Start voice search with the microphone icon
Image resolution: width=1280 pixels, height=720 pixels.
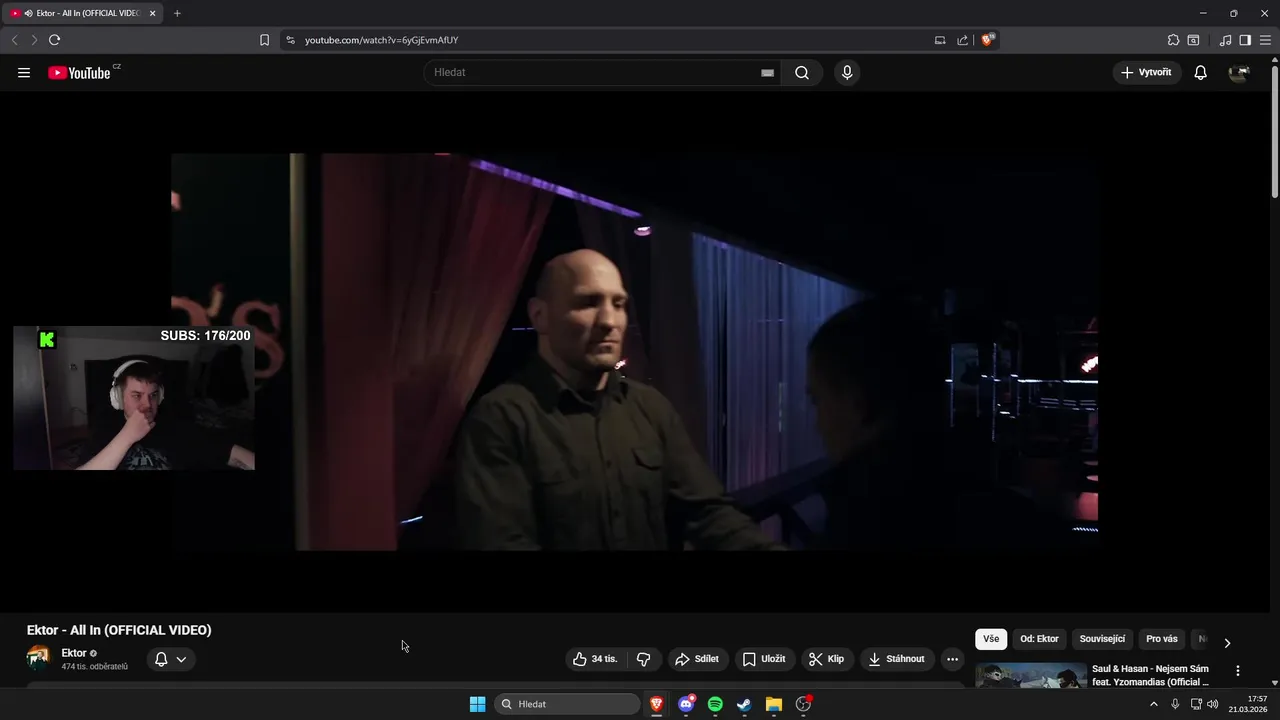[847, 72]
